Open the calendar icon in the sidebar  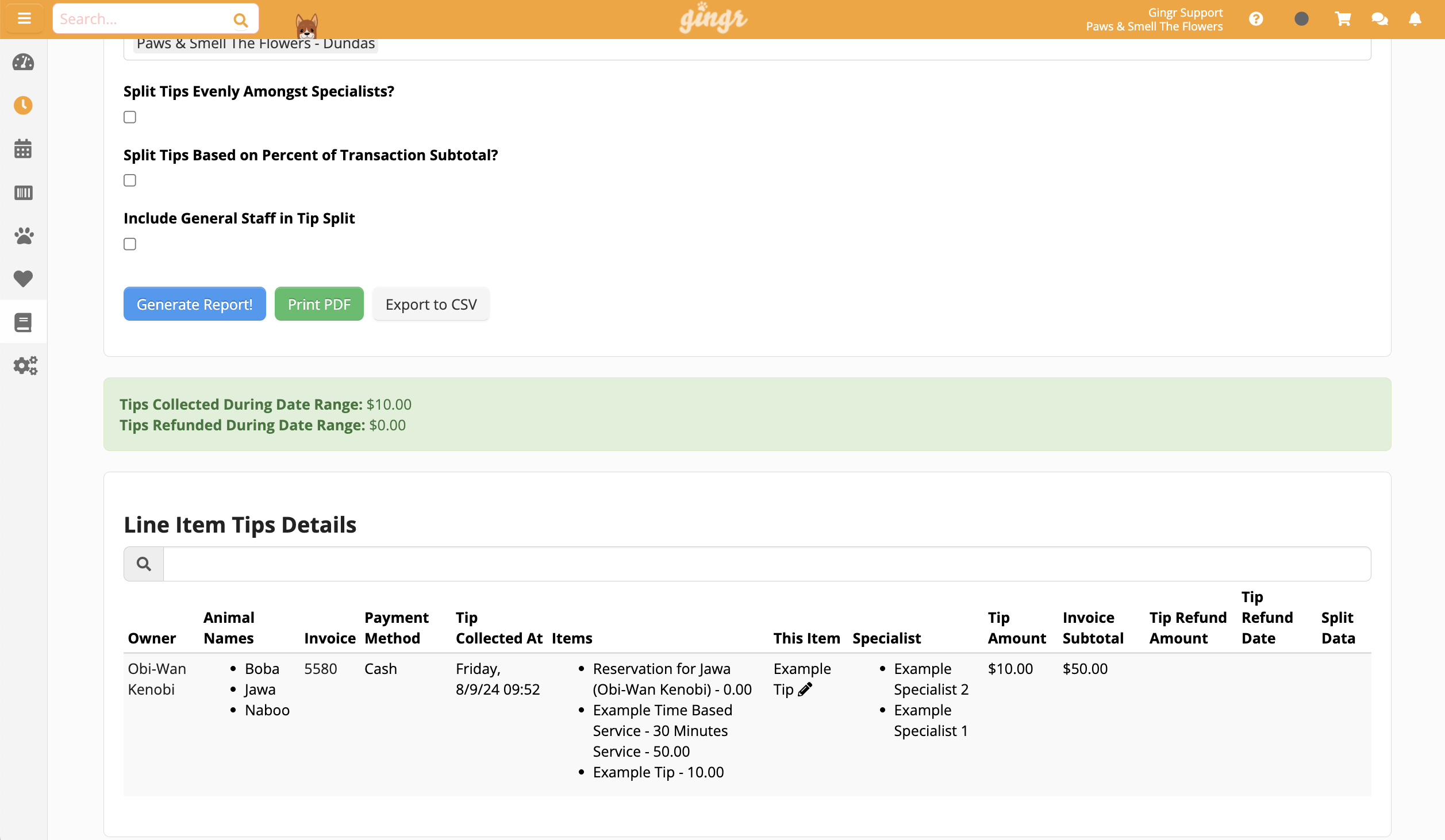tap(23, 149)
